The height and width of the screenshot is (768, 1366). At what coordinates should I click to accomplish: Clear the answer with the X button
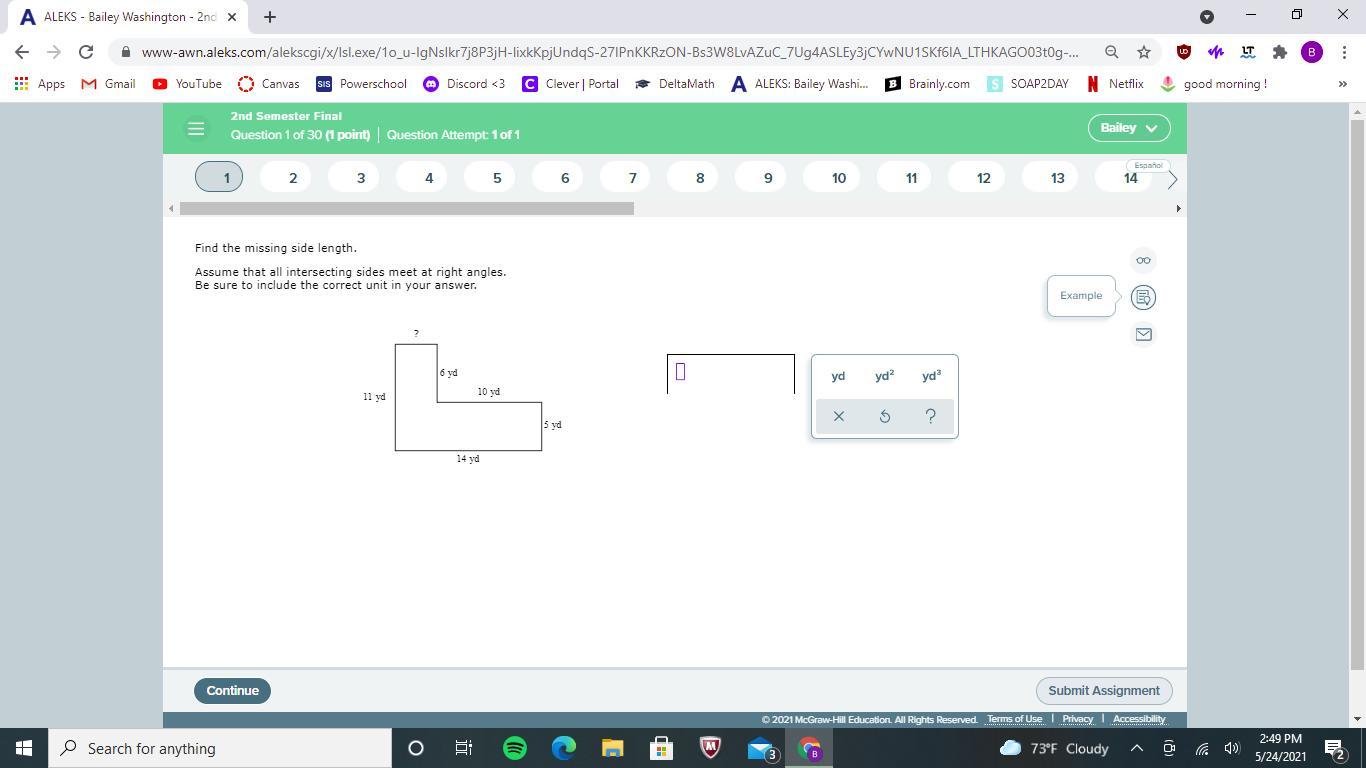click(839, 416)
